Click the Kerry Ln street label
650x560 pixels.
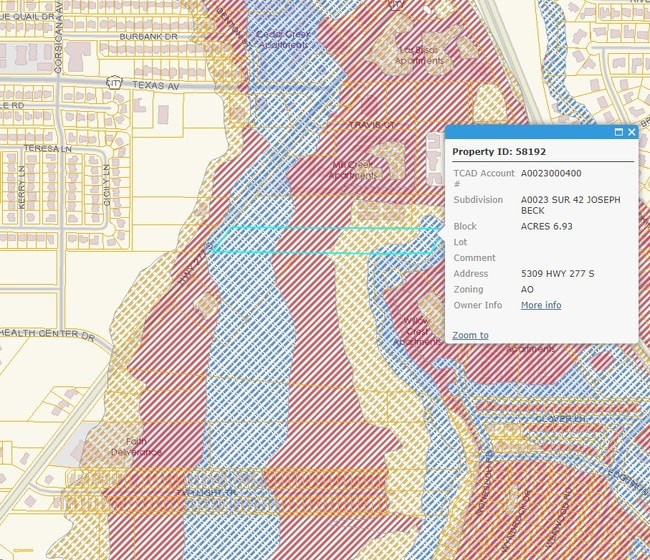[20, 186]
